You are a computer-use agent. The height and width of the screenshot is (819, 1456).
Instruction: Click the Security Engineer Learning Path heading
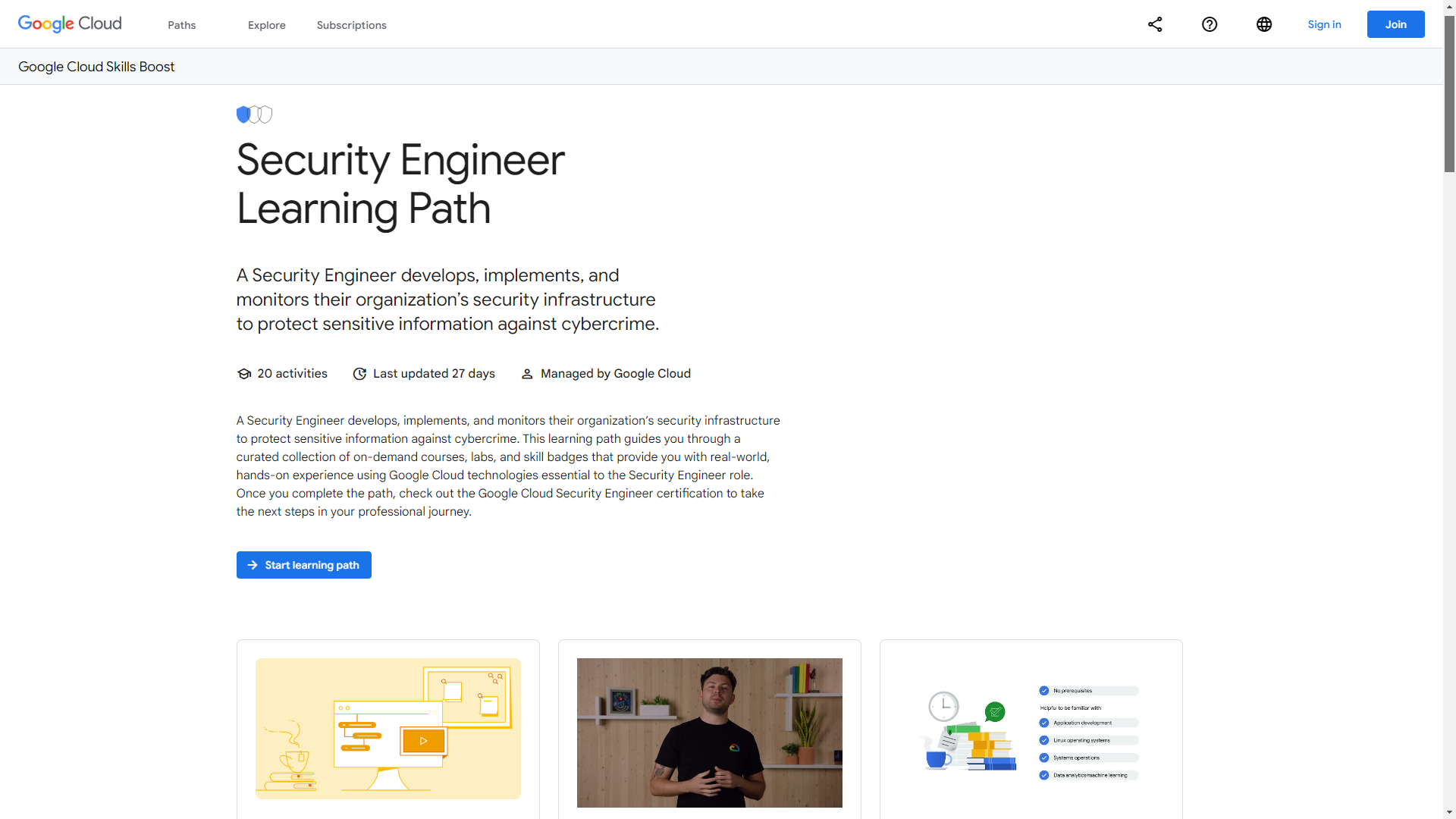(400, 184)
